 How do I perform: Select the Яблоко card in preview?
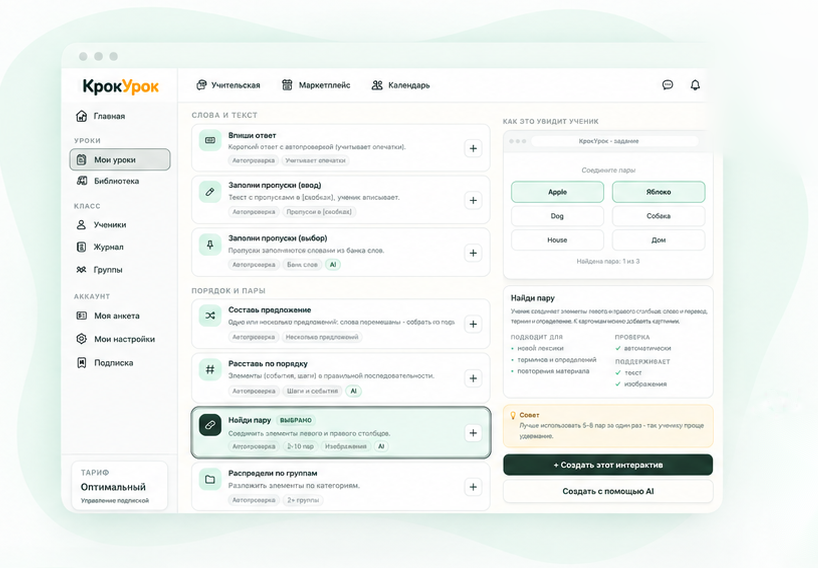pyautogui.click(x=658, y=192)
